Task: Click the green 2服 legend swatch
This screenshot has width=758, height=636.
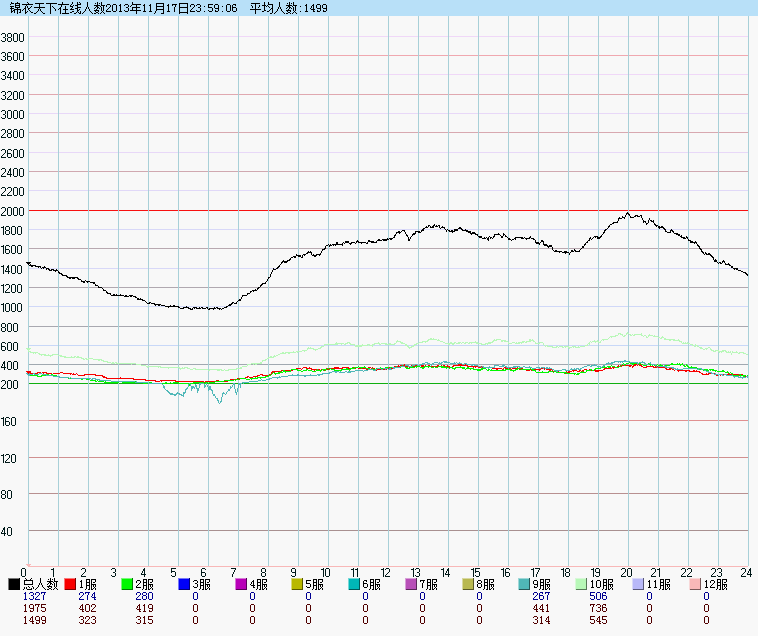Action: pos(128,584)
